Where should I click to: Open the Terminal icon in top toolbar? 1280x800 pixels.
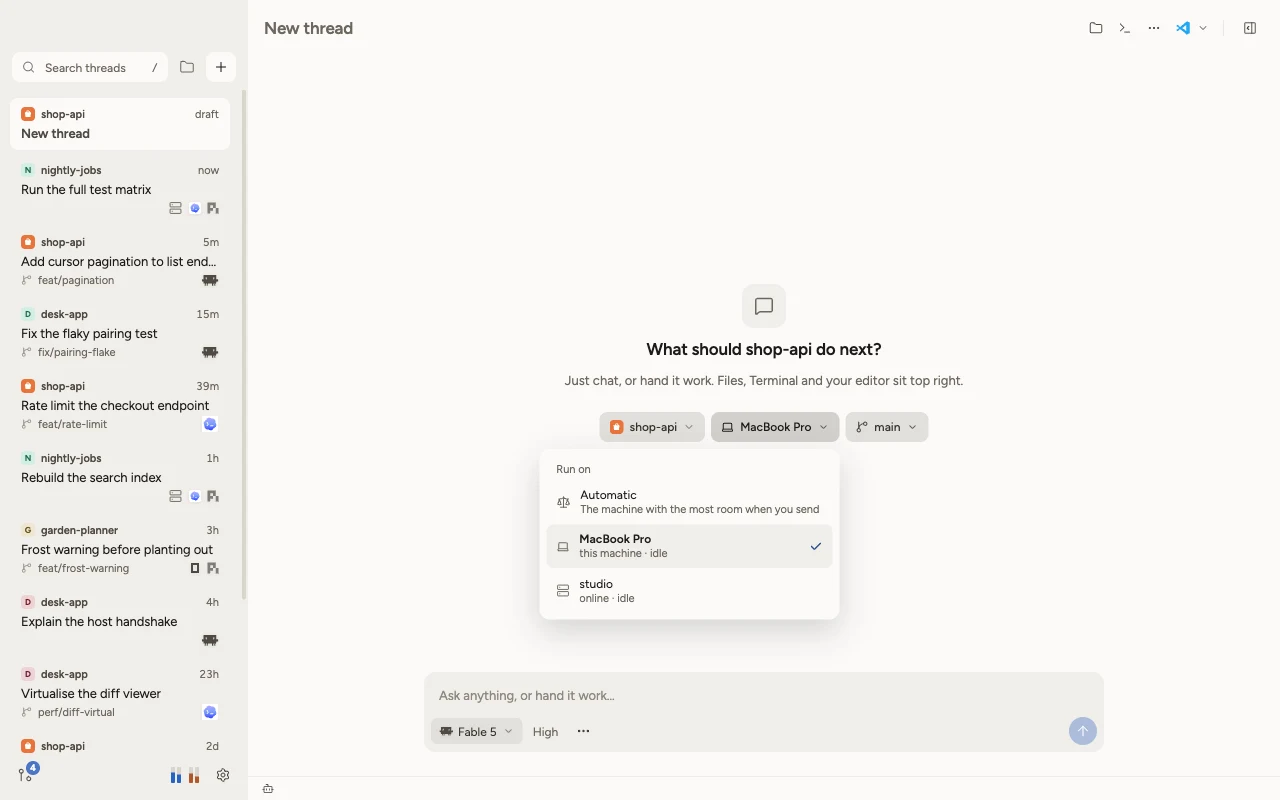(1125, 28)
